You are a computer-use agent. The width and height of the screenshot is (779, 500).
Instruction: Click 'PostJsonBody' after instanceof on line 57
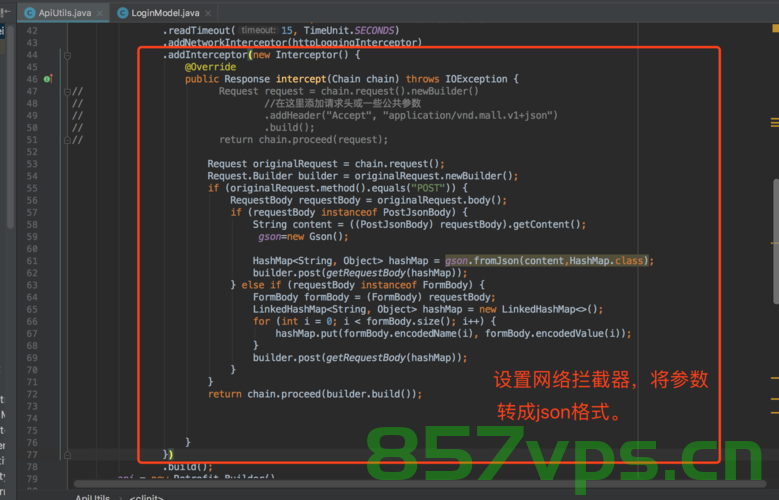pos(417,212)
